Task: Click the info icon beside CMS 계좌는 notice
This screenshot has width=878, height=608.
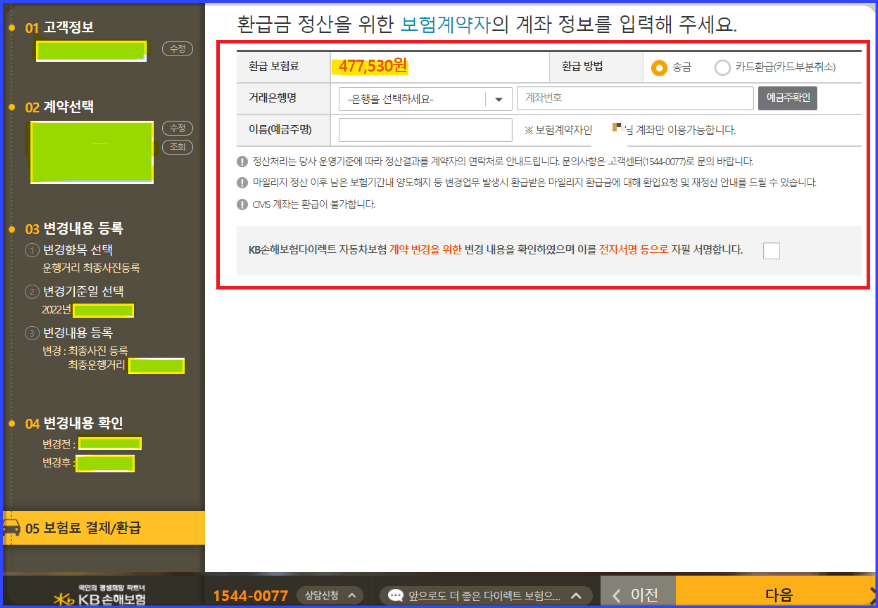Action: [242, 204]
